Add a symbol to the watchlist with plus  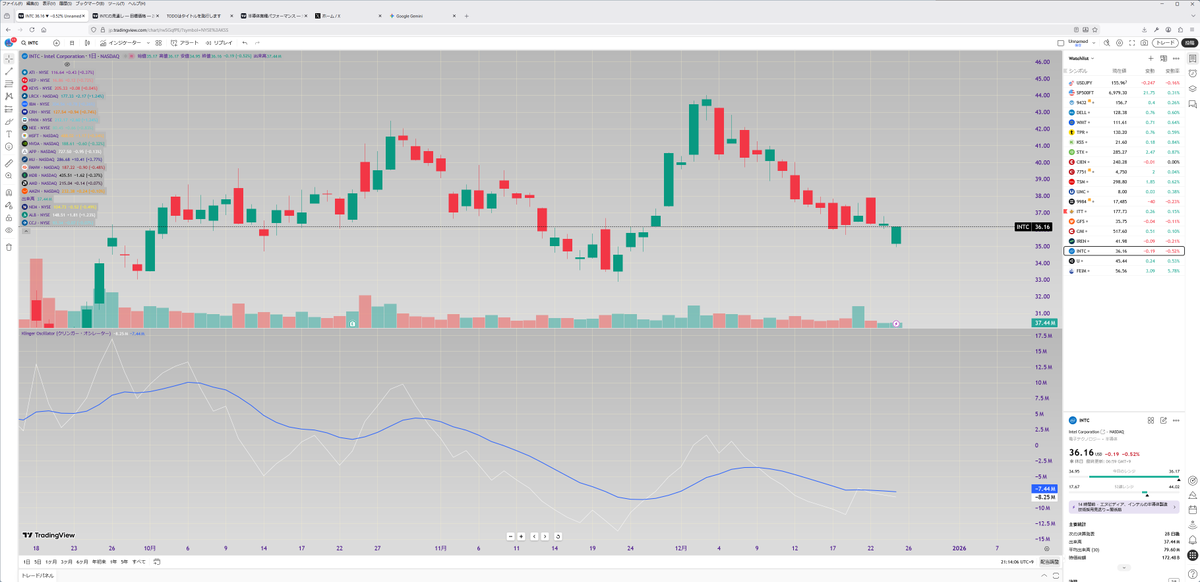point(1150,58)
